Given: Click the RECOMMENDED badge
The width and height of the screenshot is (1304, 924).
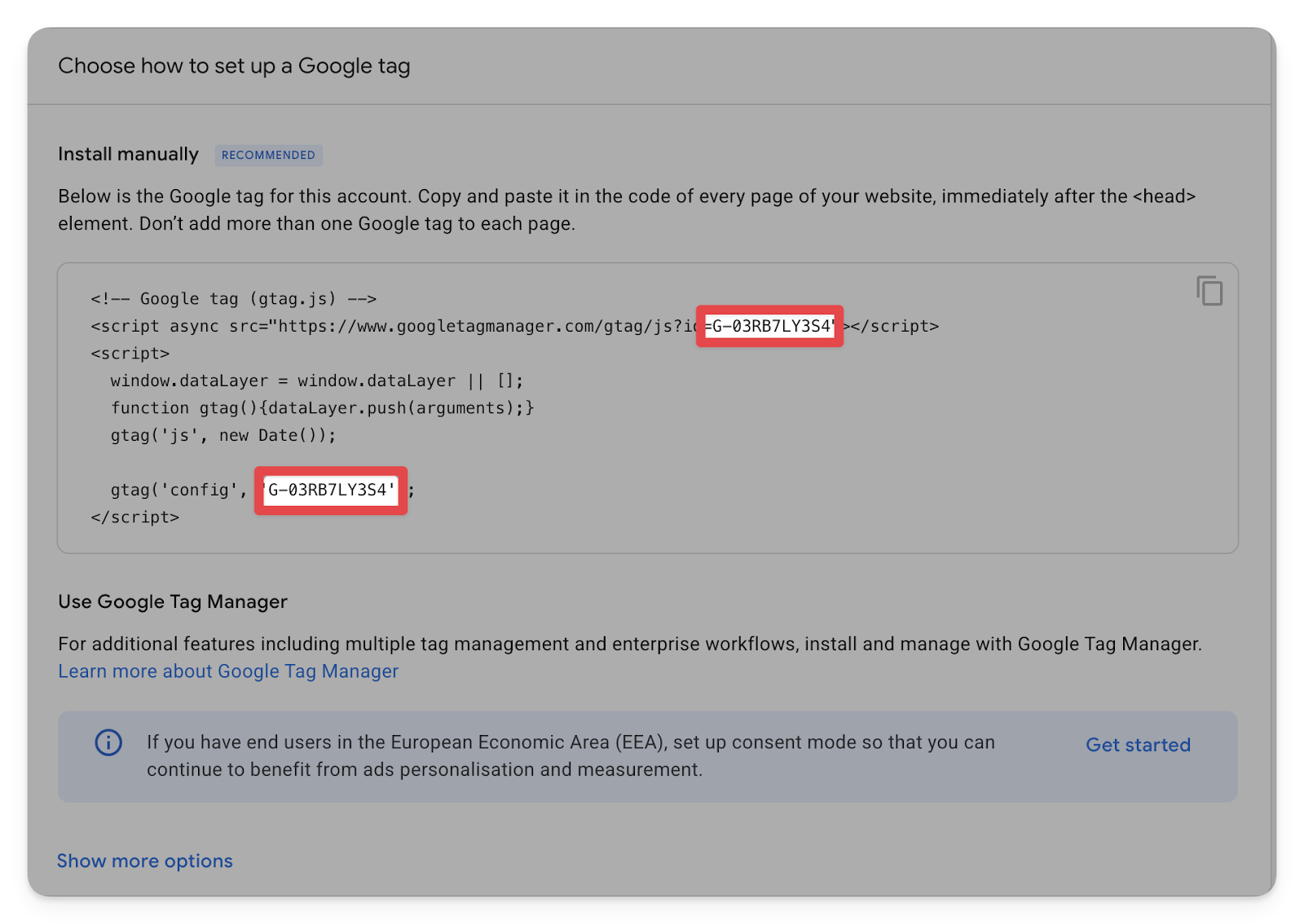Looking at the screenshot, I should [268, 155].
